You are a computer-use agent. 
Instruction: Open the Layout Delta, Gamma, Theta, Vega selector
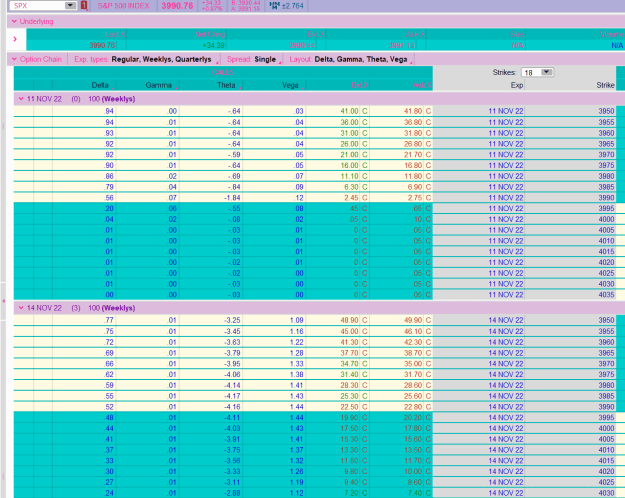tap(351, 59)
